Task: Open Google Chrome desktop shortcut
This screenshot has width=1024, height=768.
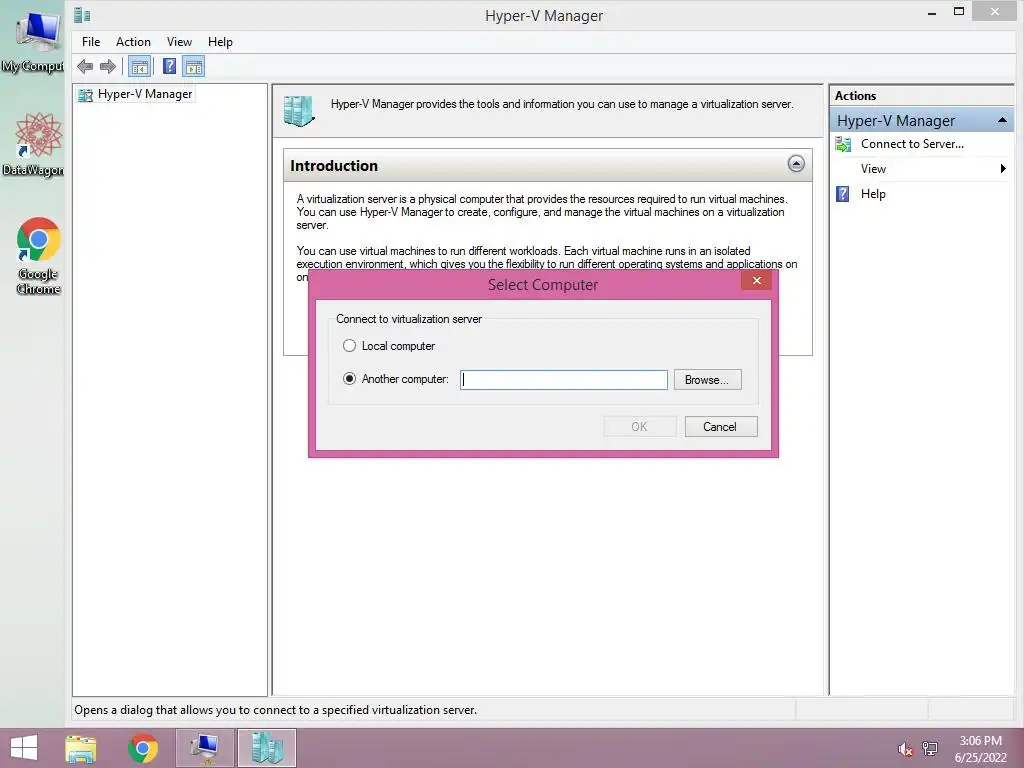Action: point(39,255)
